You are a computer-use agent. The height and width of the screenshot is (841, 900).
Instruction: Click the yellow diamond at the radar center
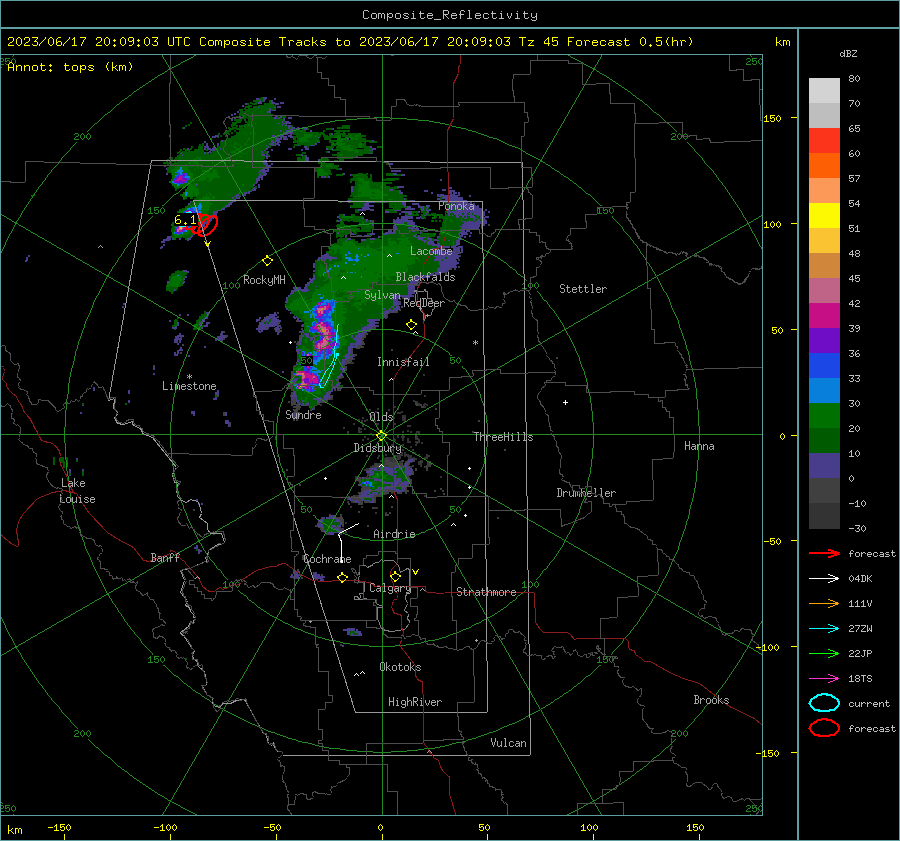[381, 435]
